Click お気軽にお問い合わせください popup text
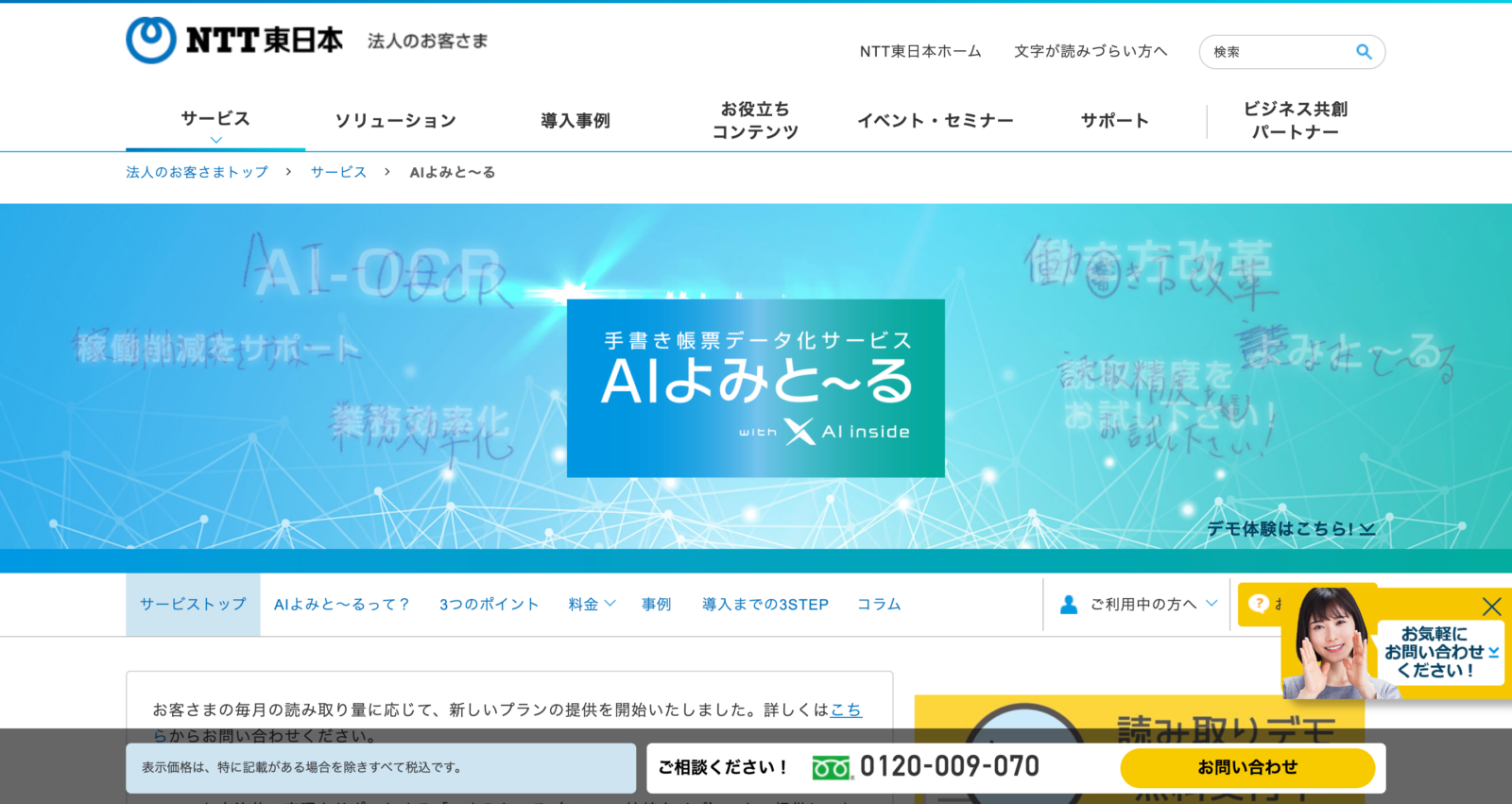 (1435, 652)
